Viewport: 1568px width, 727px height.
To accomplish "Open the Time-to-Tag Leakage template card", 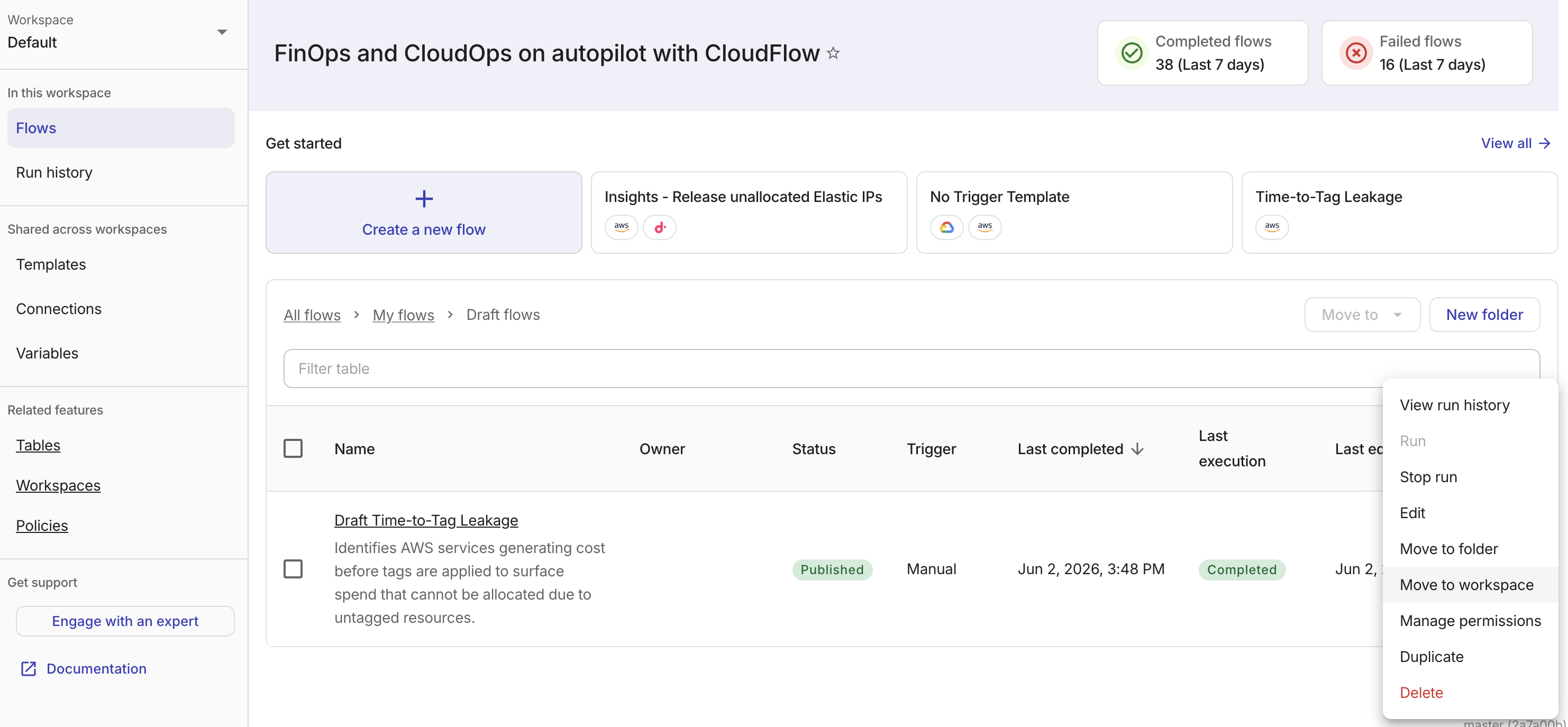I will coord(1399,213).
